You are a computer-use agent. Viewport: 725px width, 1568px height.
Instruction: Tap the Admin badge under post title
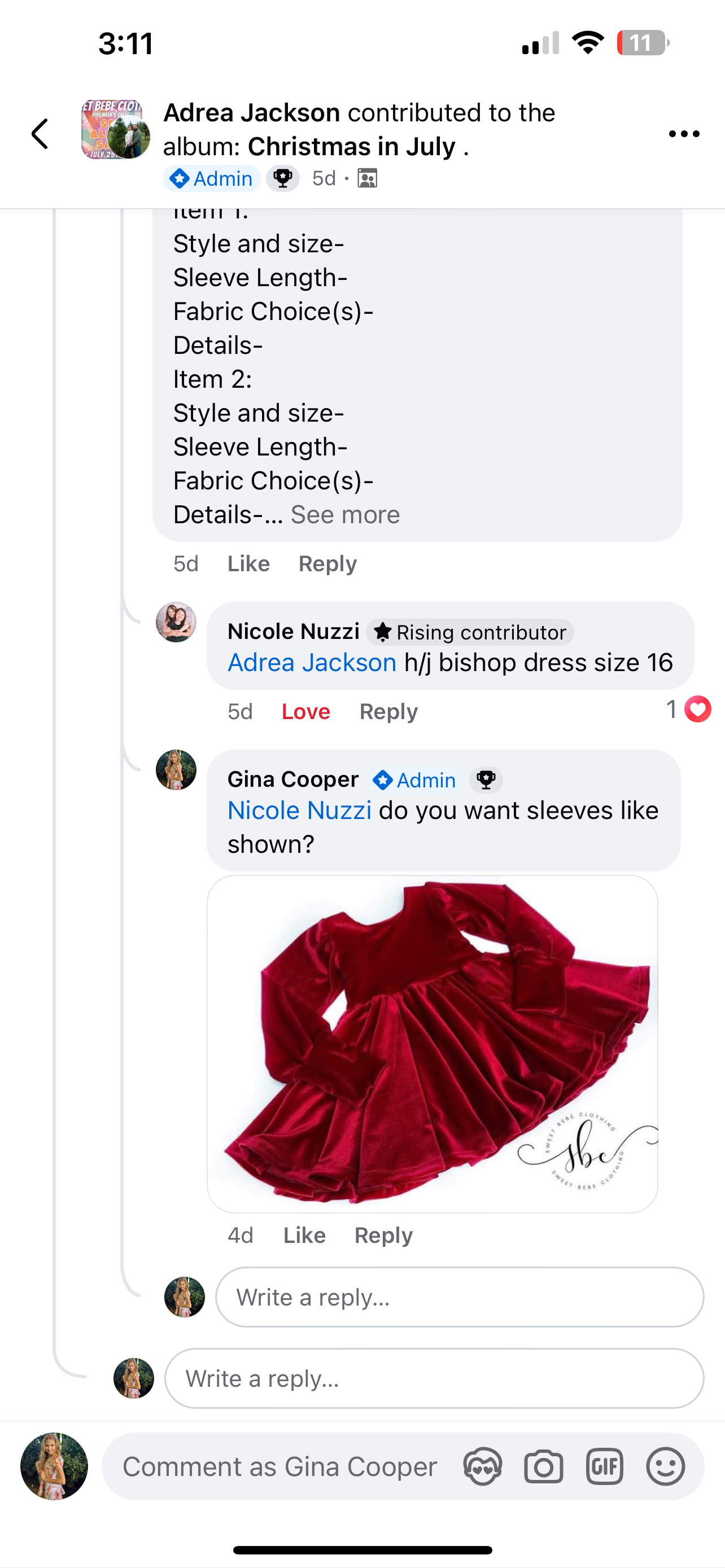coord(212,178)
